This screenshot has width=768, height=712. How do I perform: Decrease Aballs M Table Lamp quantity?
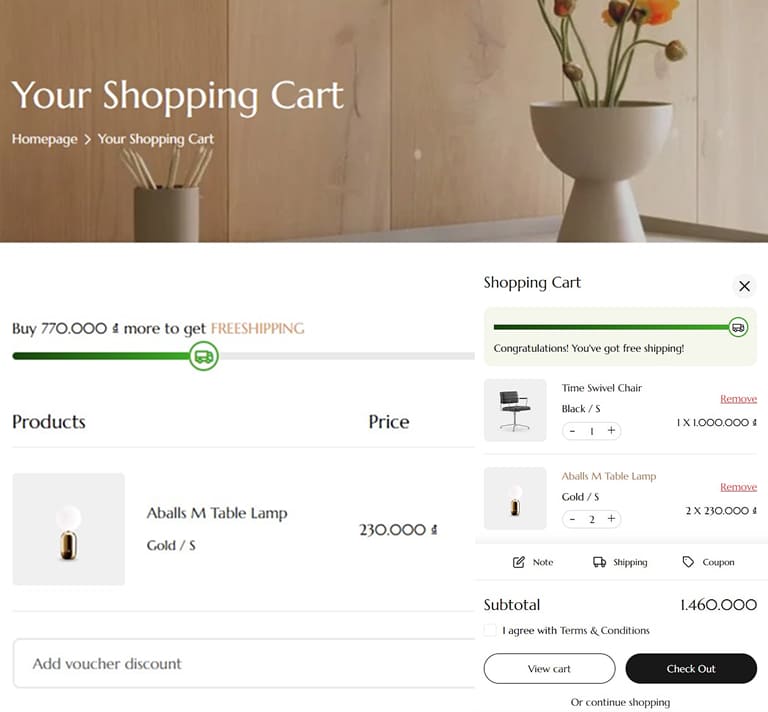pyautogui.click(x=572, y=519)
